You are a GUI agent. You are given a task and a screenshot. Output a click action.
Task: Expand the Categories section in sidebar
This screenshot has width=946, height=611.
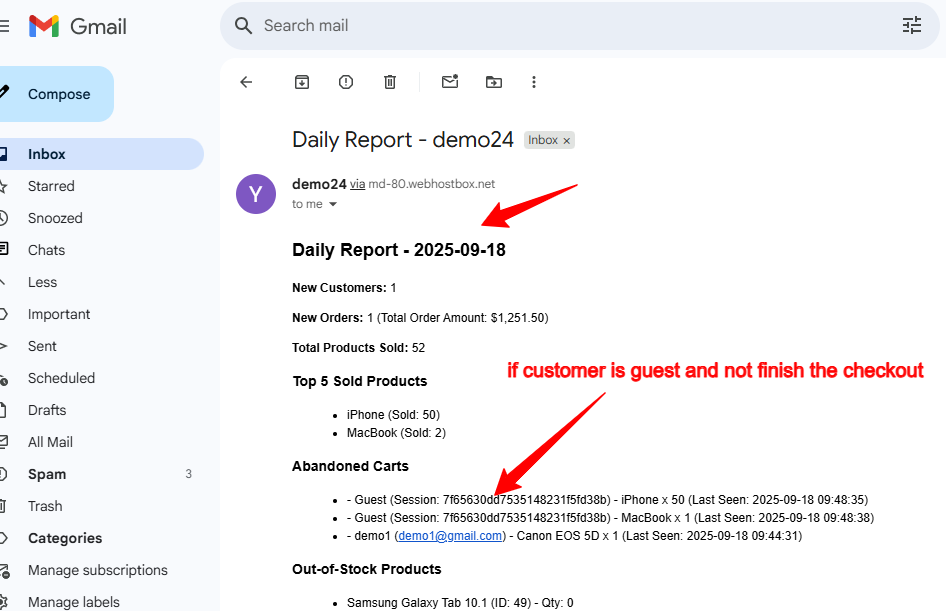click(64, 538)
